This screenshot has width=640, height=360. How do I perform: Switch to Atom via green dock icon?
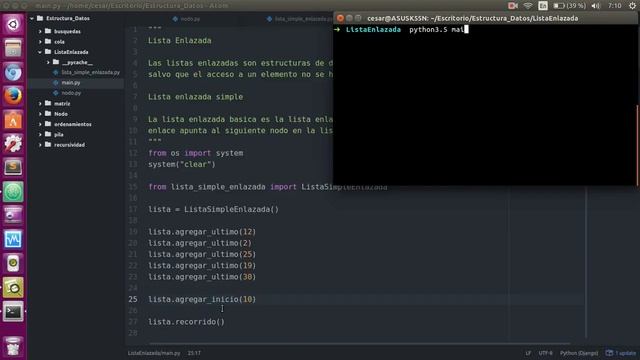(13, 192)
